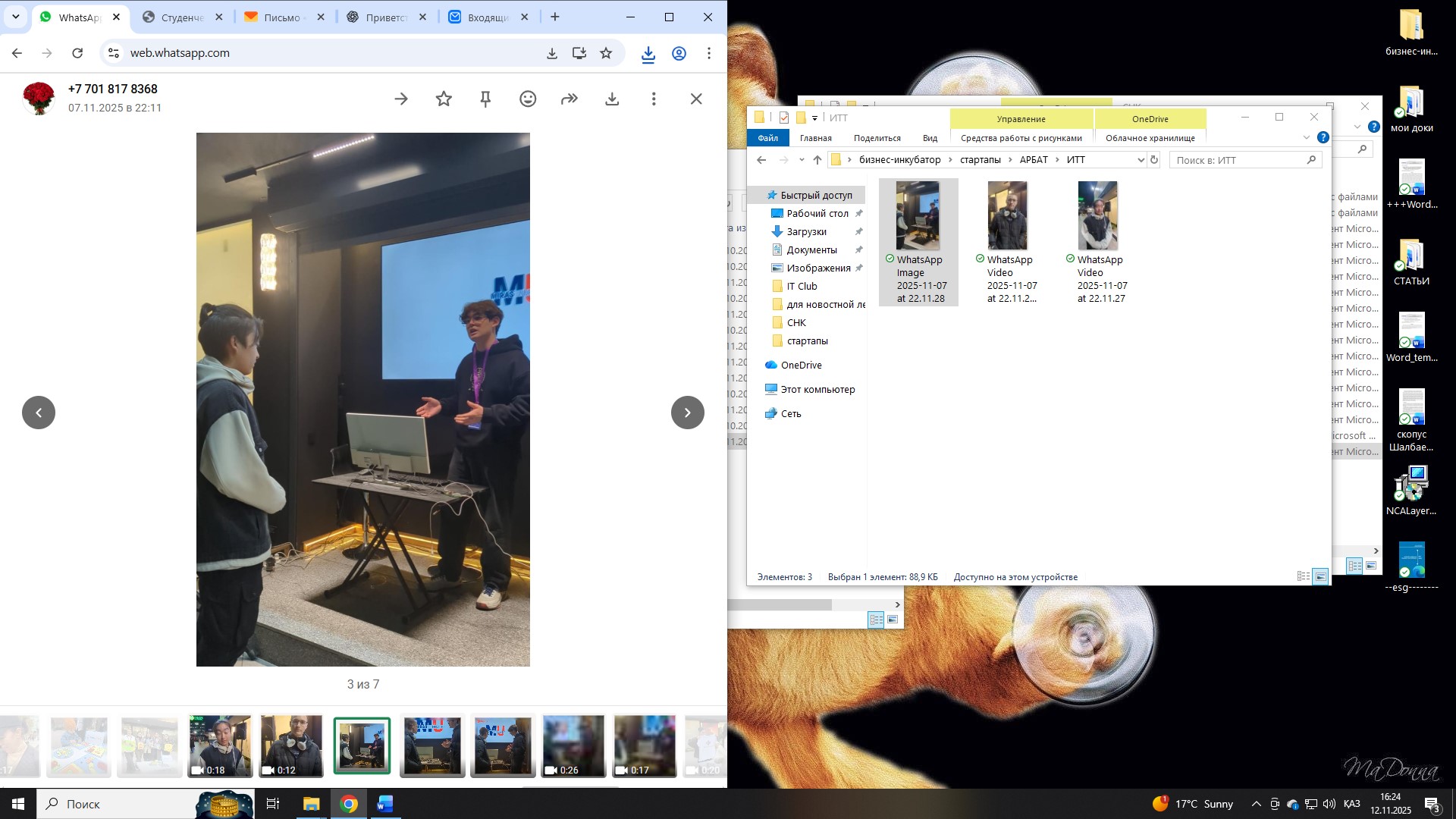
Task: Open OneDrive in navigation pane
Action: [x=801, y=366]
